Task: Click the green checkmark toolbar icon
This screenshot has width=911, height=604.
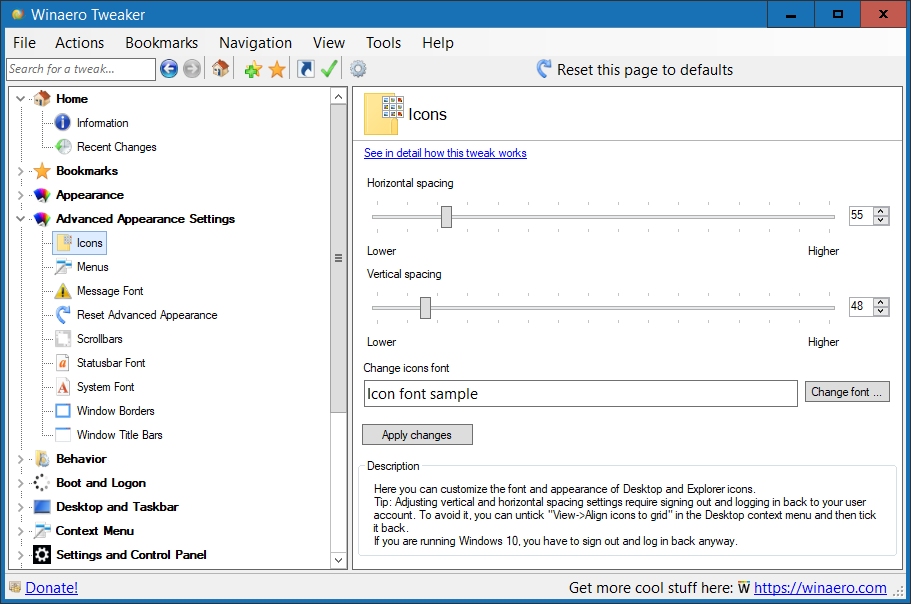Action: pyautogui.click(x=329, y=69)
